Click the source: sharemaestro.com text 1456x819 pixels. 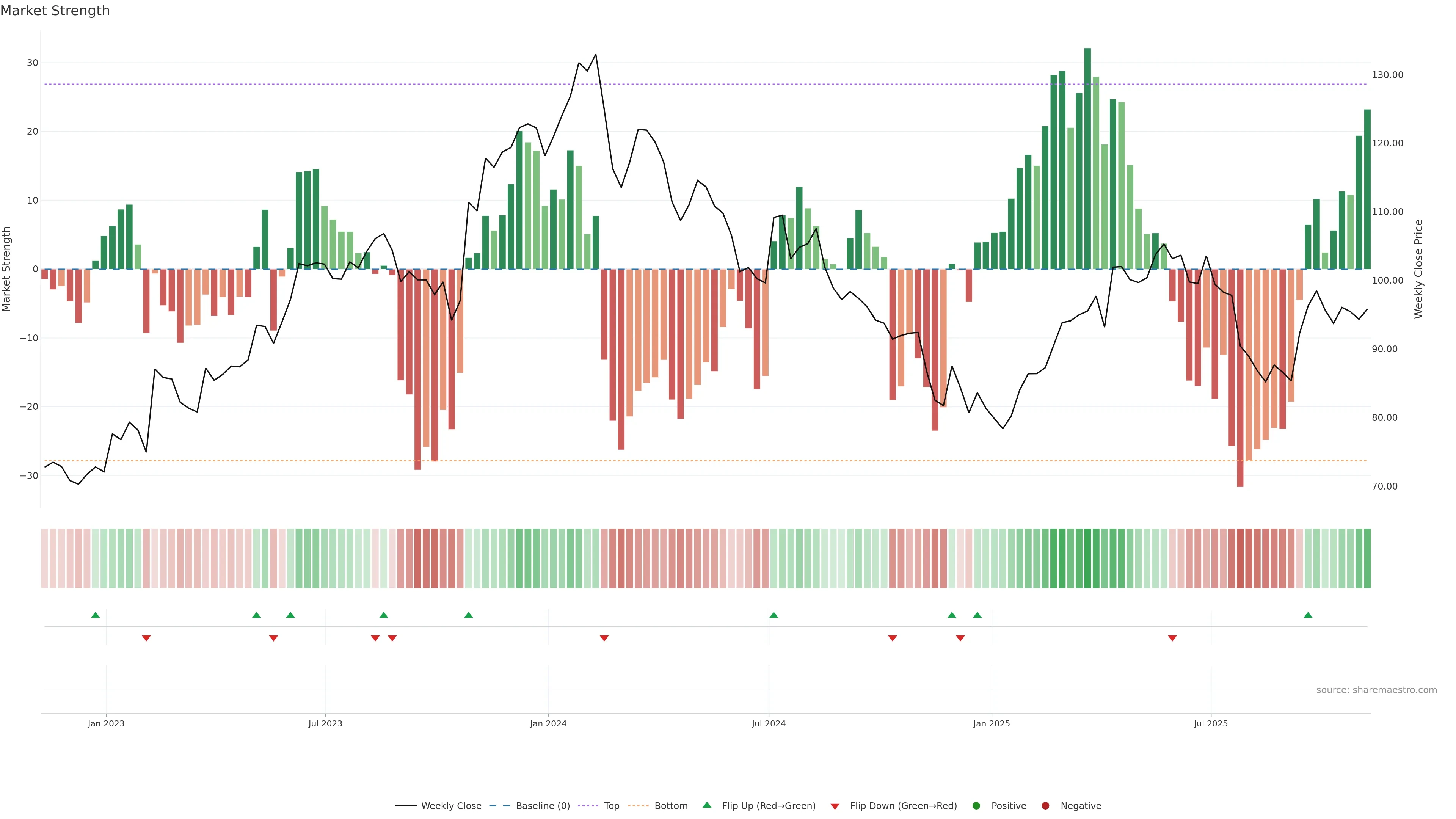(x=1376, y=690)
